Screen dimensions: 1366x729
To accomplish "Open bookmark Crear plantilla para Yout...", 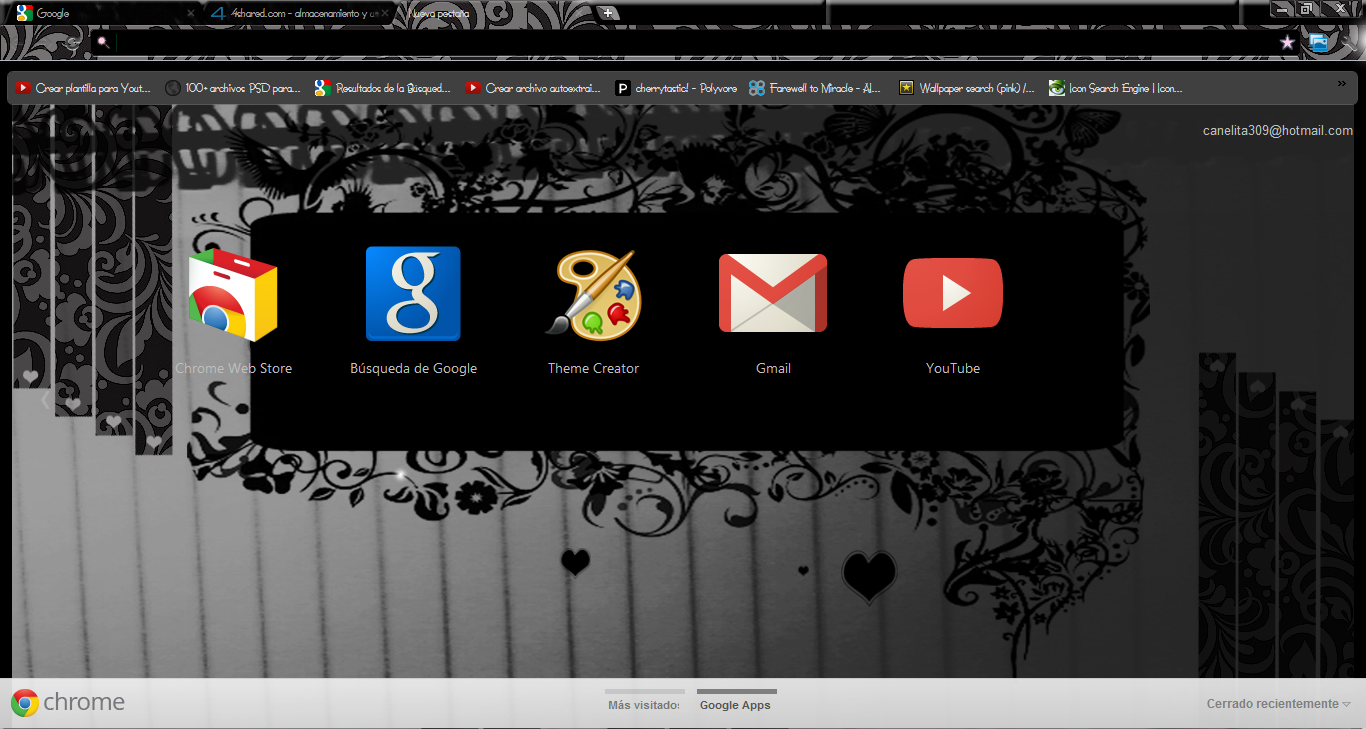I will 83,88.
